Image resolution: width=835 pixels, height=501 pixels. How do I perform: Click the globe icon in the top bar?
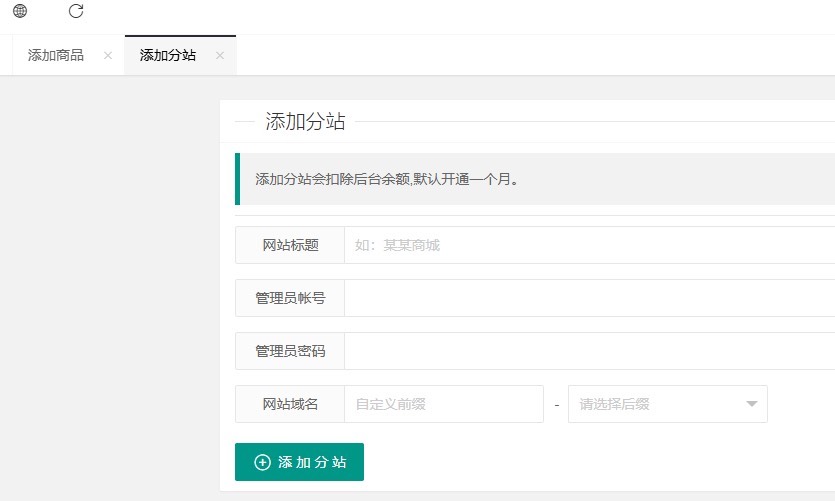click(20, 12)
